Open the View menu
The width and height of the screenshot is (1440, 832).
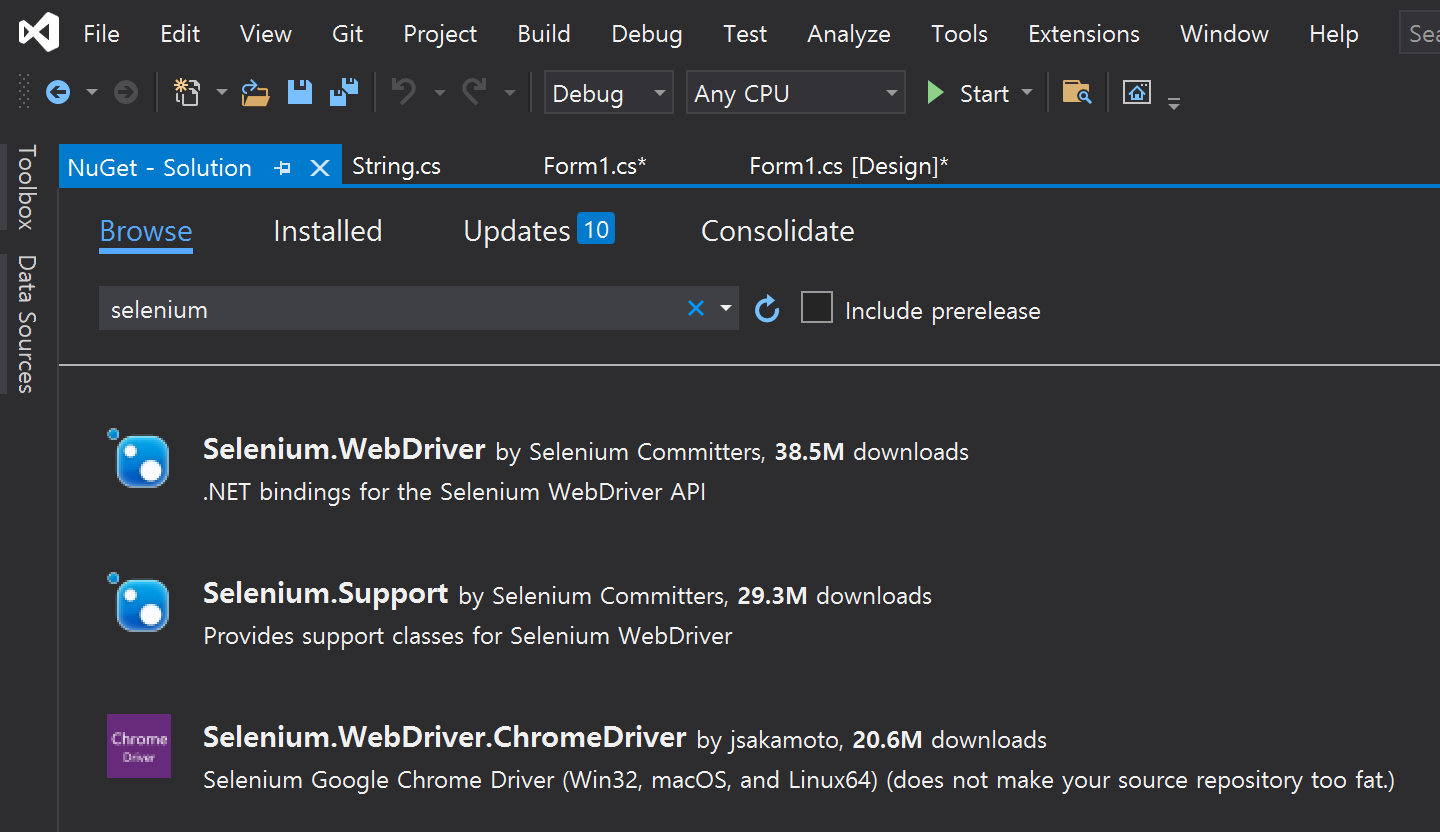pos(266,34)
